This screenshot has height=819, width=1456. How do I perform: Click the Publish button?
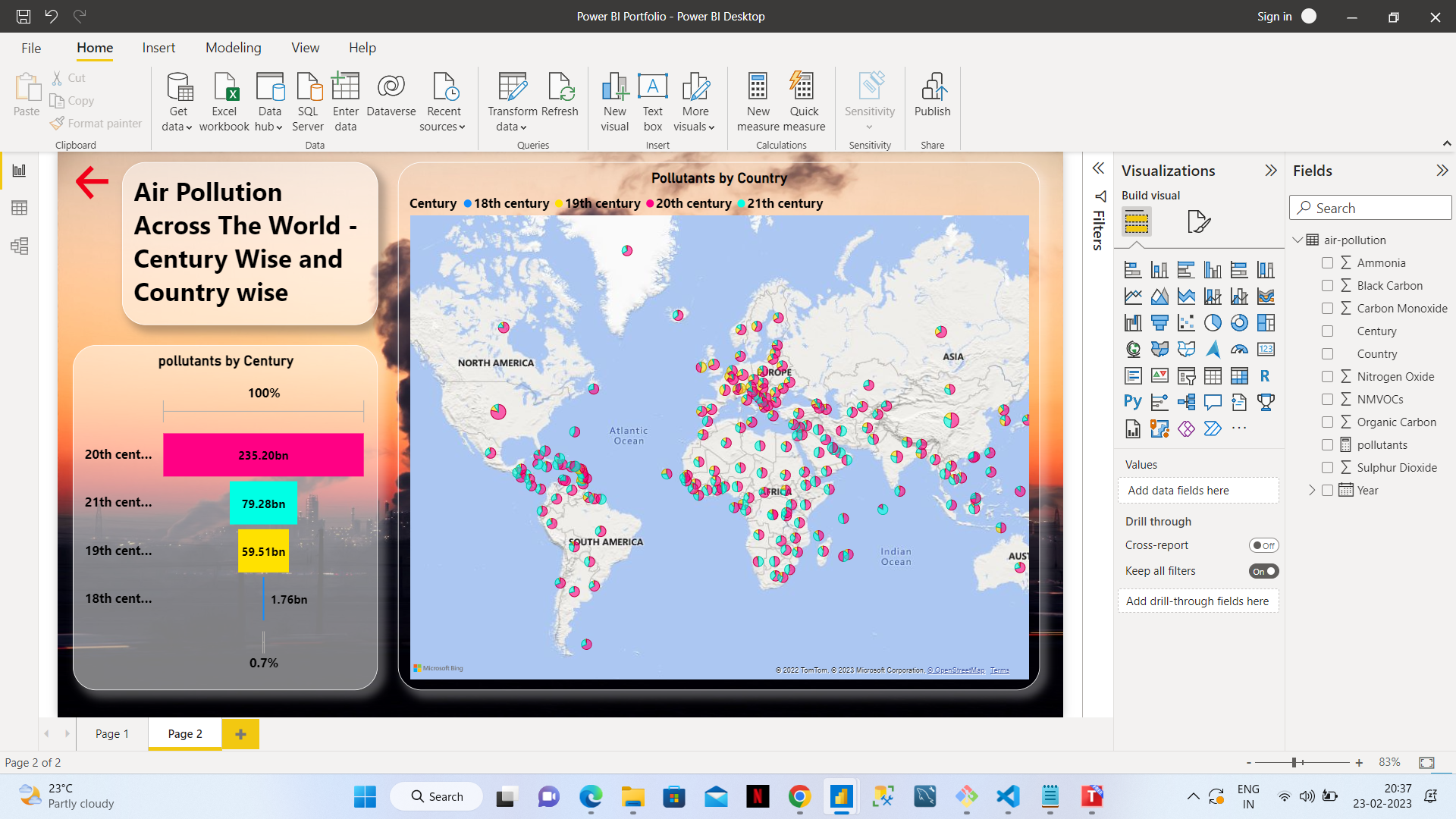932,99
